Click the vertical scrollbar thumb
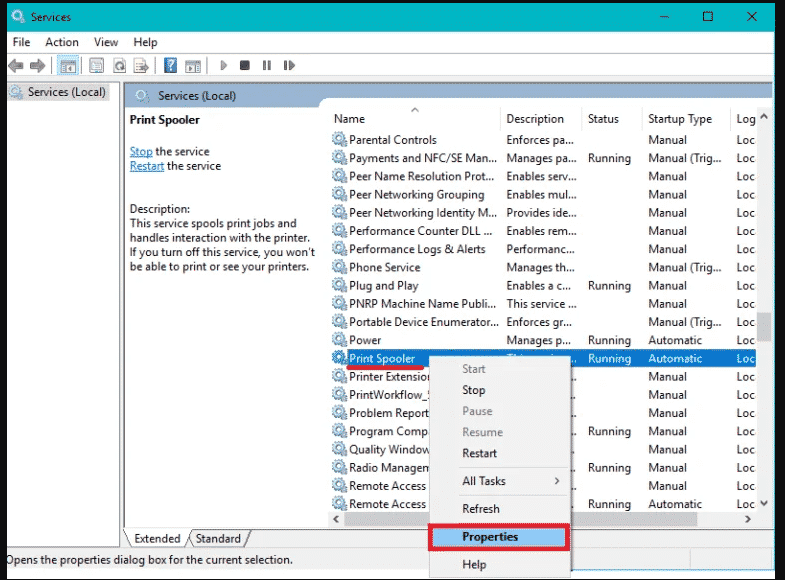Screen dimensions: 785x580 pyautogui.click(x=764, y=327)
